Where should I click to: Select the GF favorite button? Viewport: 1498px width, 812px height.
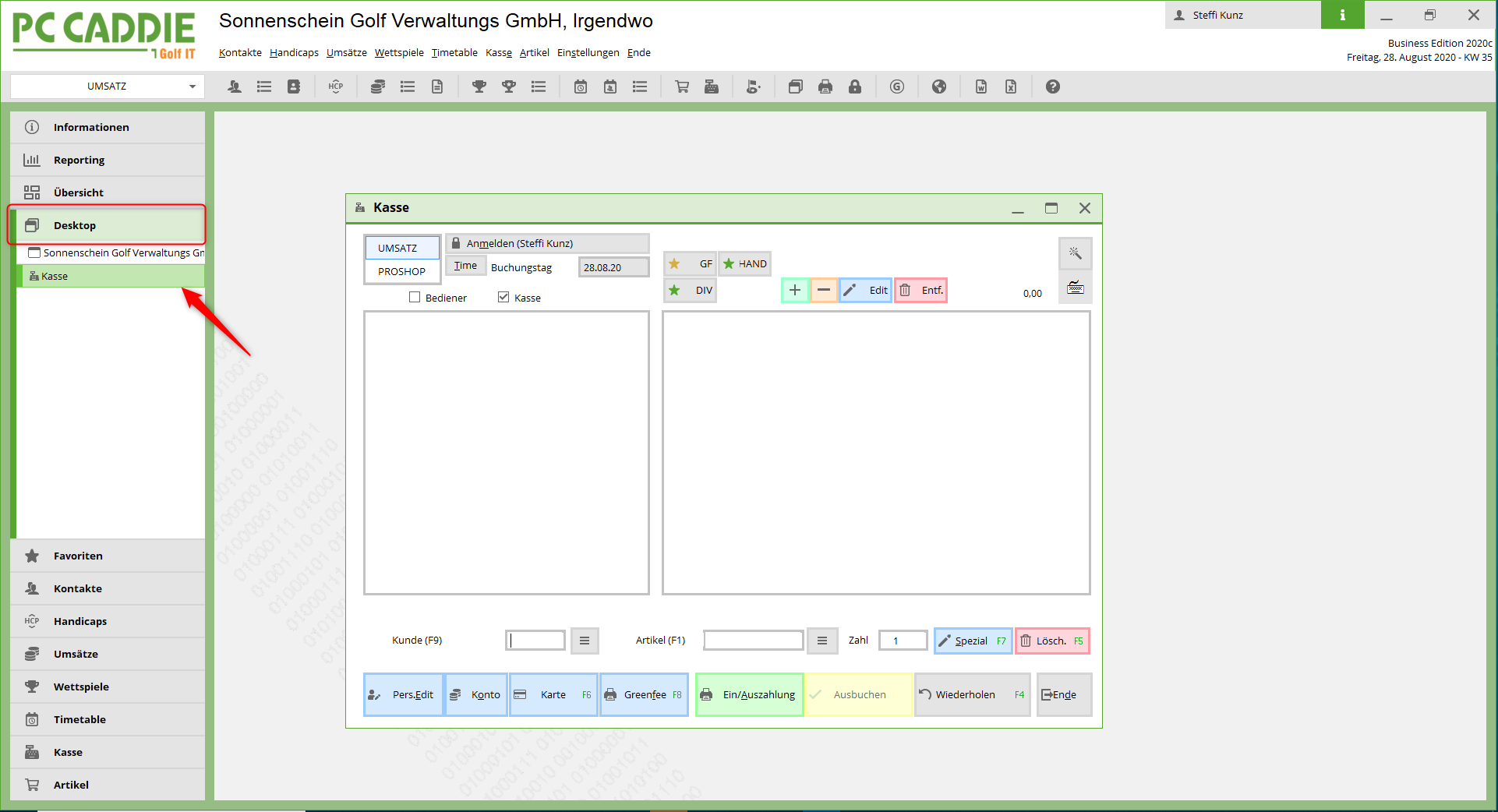pos(690,263)
